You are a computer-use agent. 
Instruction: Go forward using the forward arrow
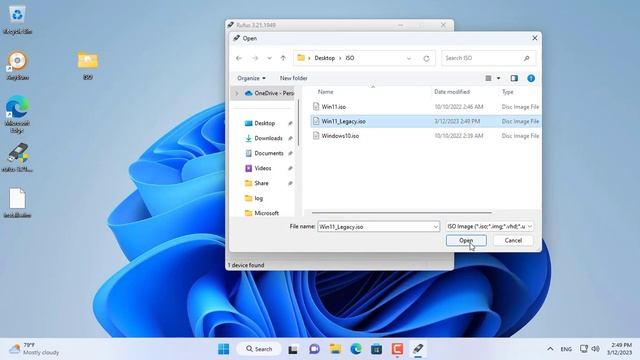click(x=255, y=58)
